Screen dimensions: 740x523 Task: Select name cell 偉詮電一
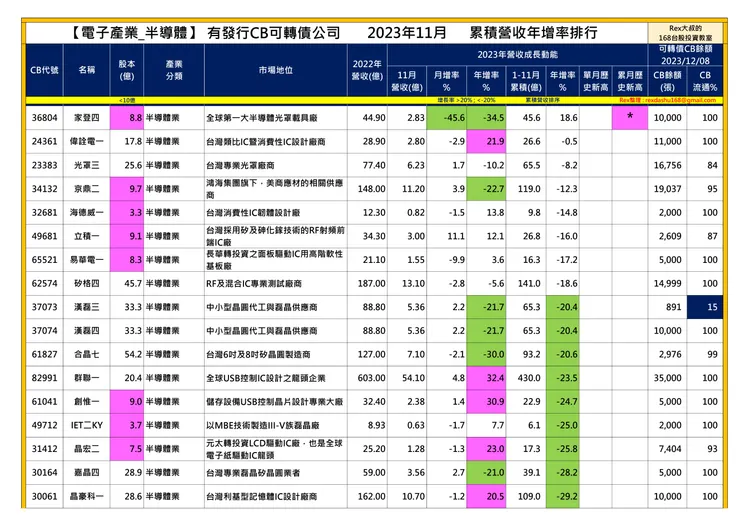(86, 141)
